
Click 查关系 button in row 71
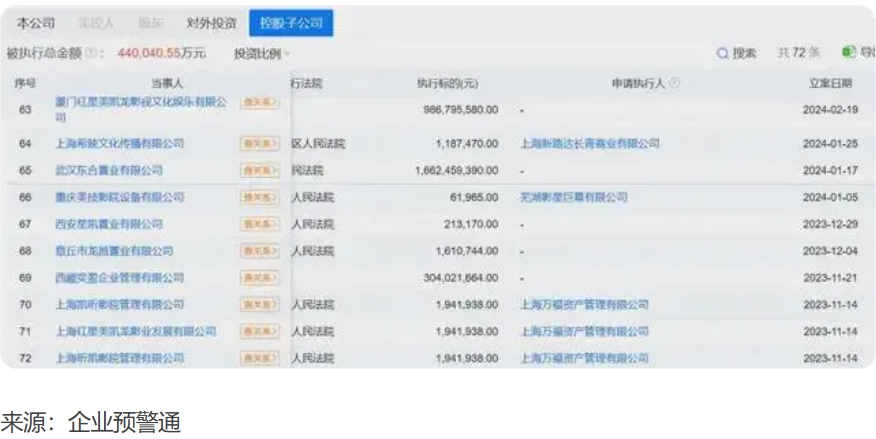[x=260, y=331]
